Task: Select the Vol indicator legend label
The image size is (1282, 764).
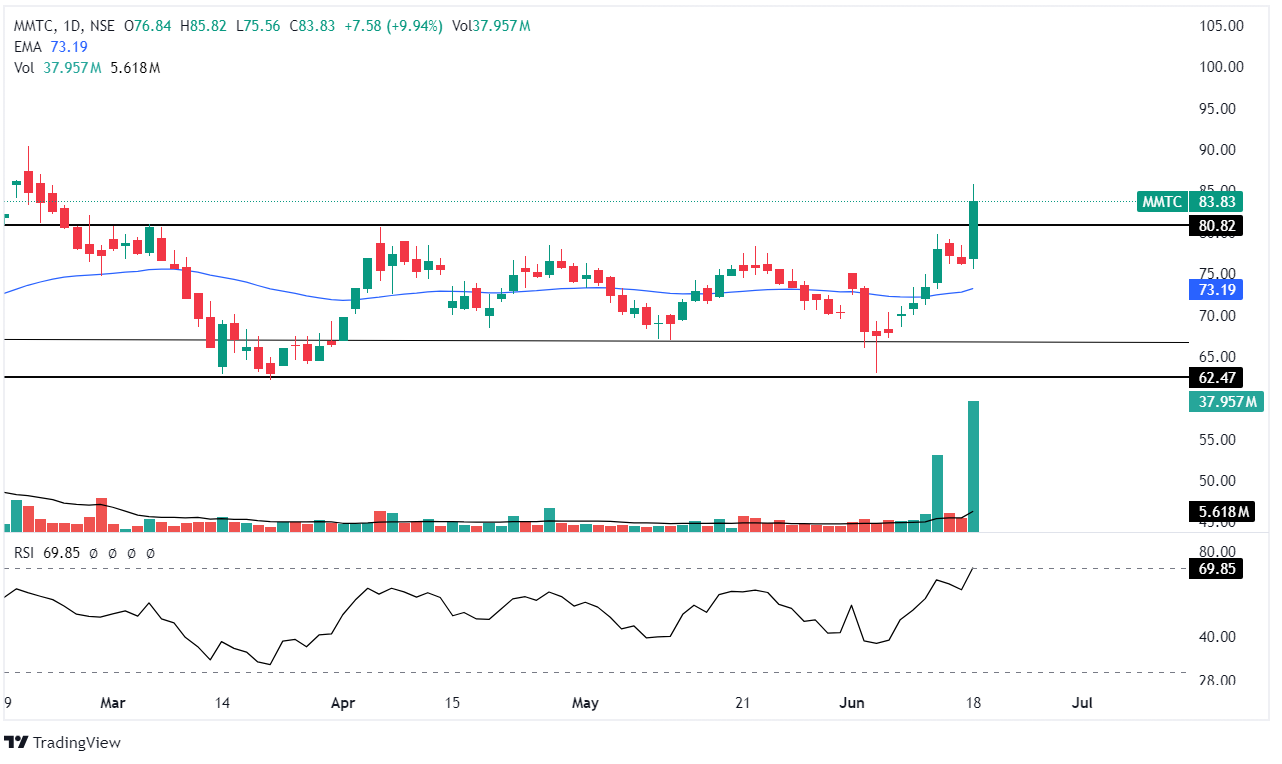Action: click(x=24, y=67)
